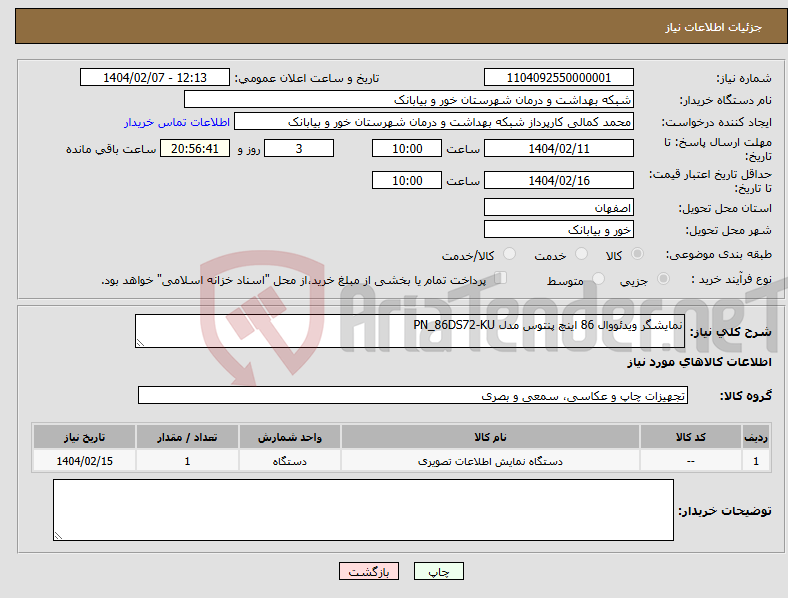
Task: Toggle the treasury bonds payment checkbox
Action: pyautogui.click(x=500, y=278)
